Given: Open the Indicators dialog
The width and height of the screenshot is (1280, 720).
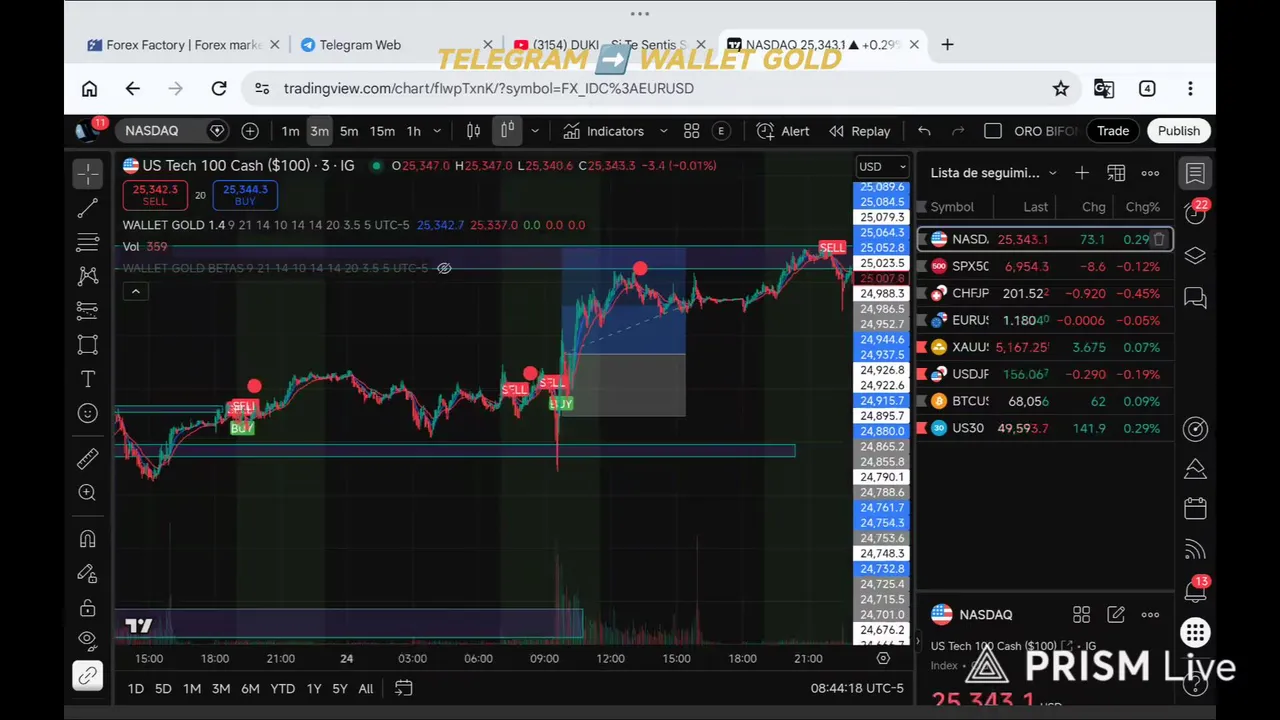Looking at the screenshot, I should pos(603,131).
